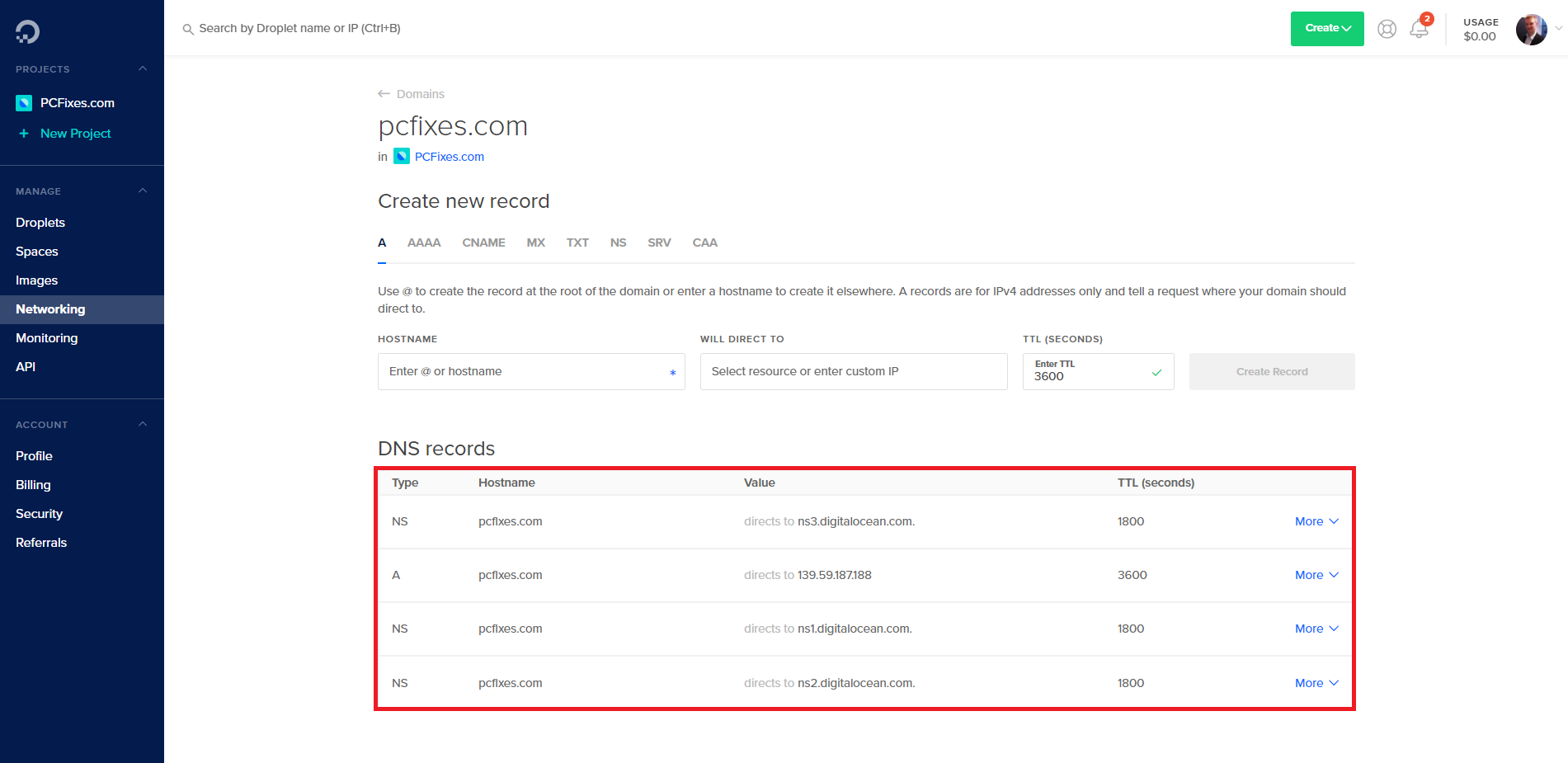Collapse the Projects sidebar section

click(x=143, y=69)
